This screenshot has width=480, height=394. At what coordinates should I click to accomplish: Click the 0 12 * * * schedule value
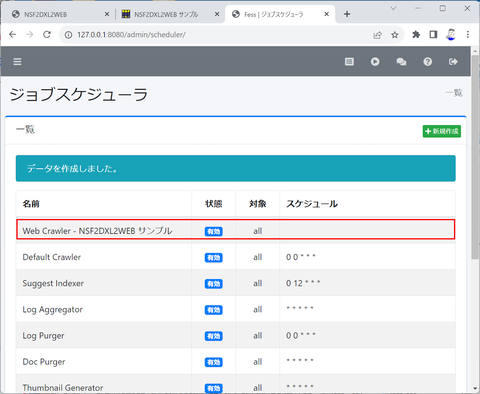click(x=303, y=283)
